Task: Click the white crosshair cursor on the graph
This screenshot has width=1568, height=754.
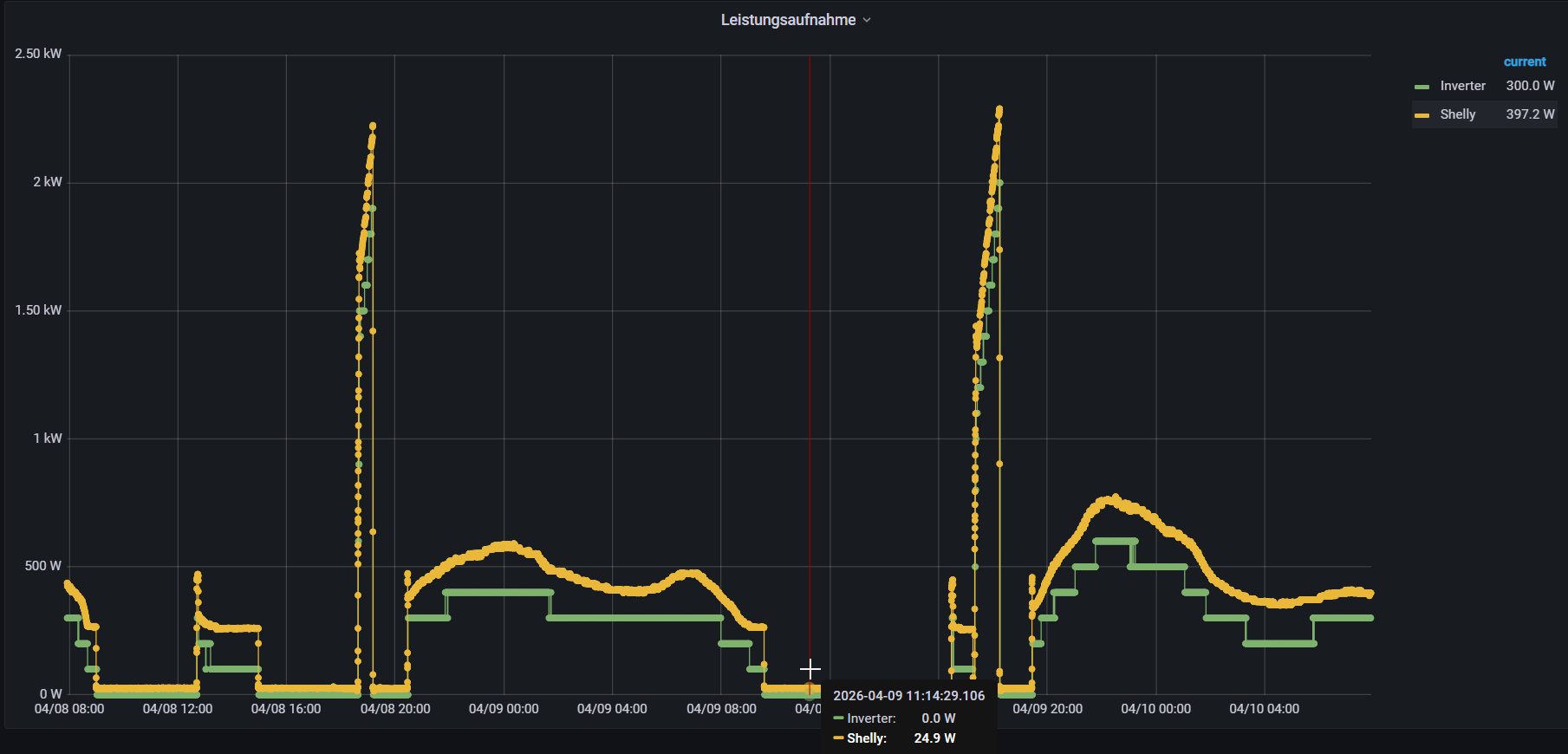Action: tap(810, 669)
